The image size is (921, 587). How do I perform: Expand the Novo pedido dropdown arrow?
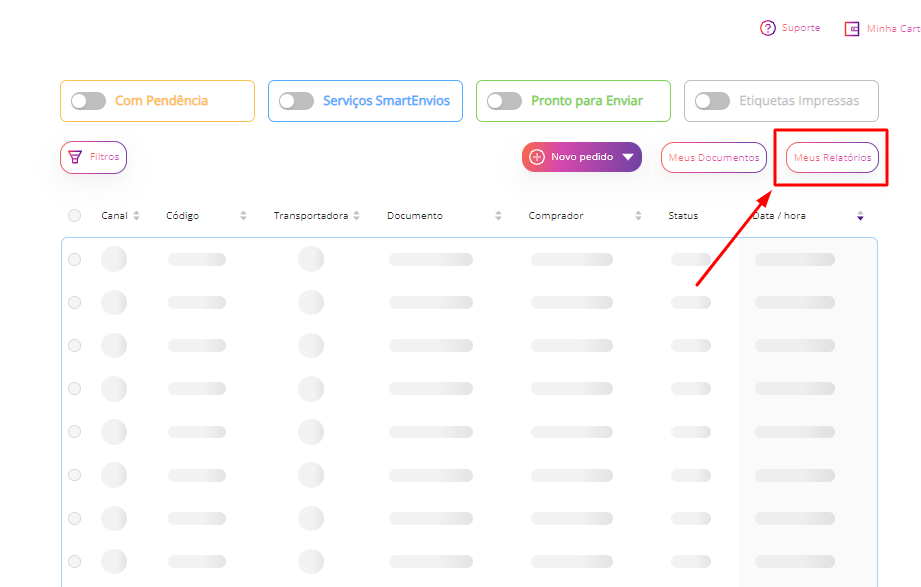628,157
